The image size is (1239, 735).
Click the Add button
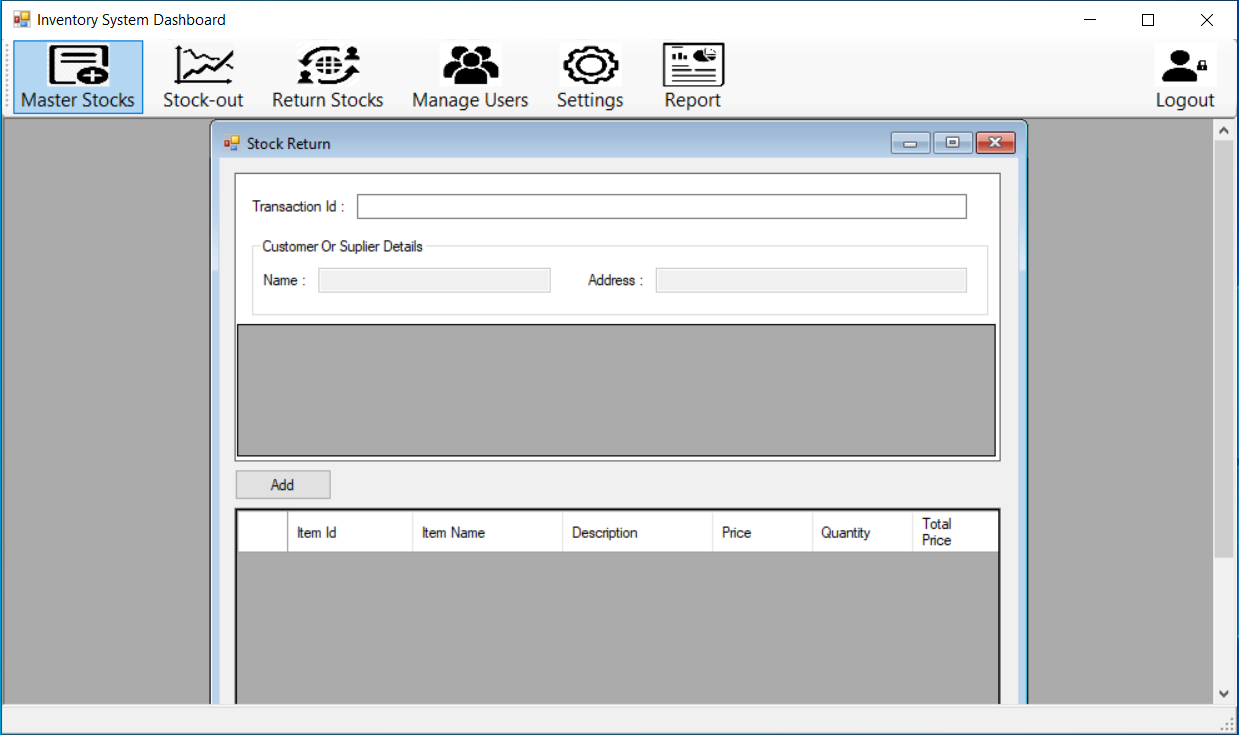(x=283, y=485)
